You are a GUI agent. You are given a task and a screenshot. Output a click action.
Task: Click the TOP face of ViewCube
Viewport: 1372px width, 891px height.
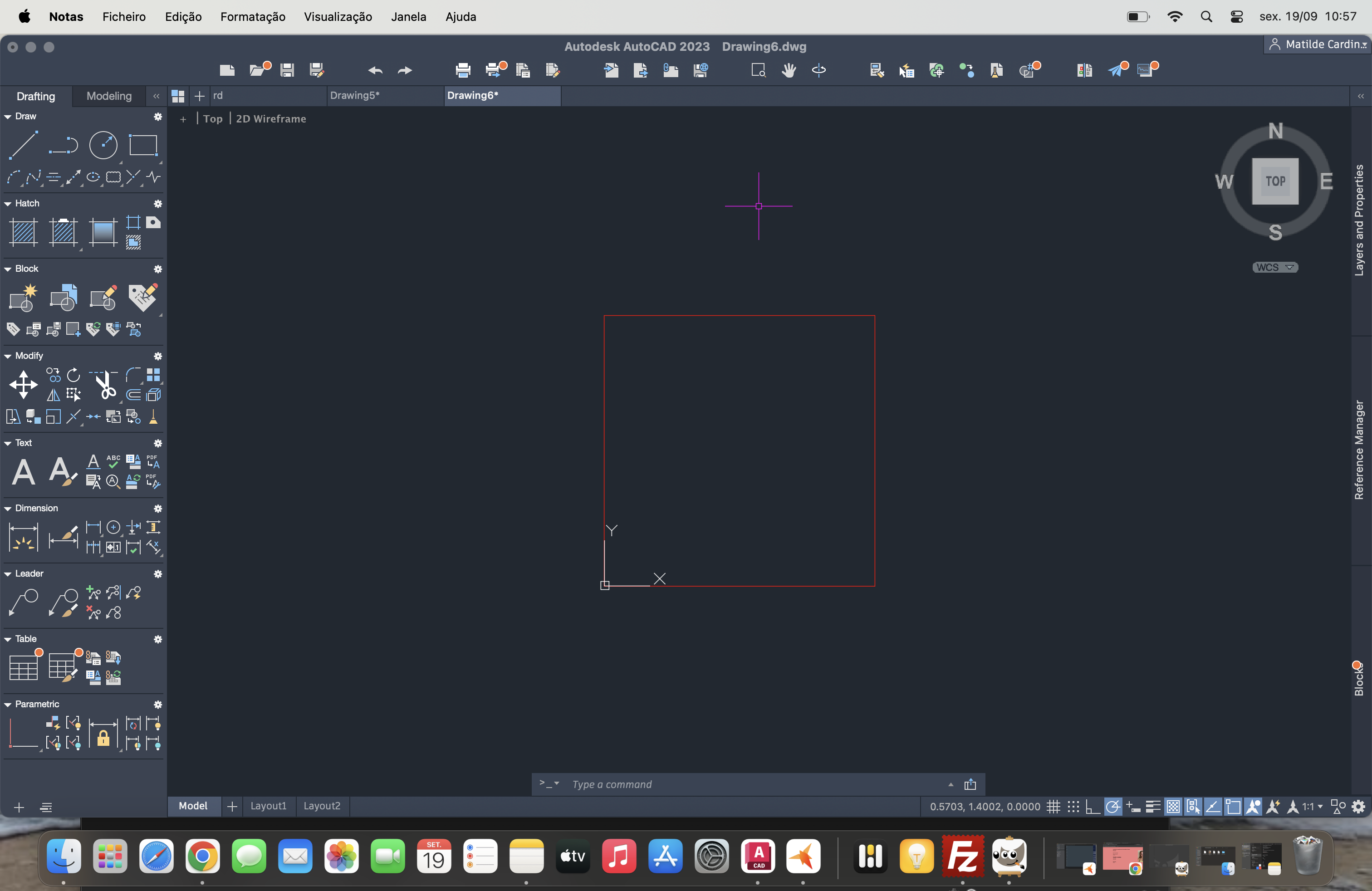click(x=1275, y=181)
